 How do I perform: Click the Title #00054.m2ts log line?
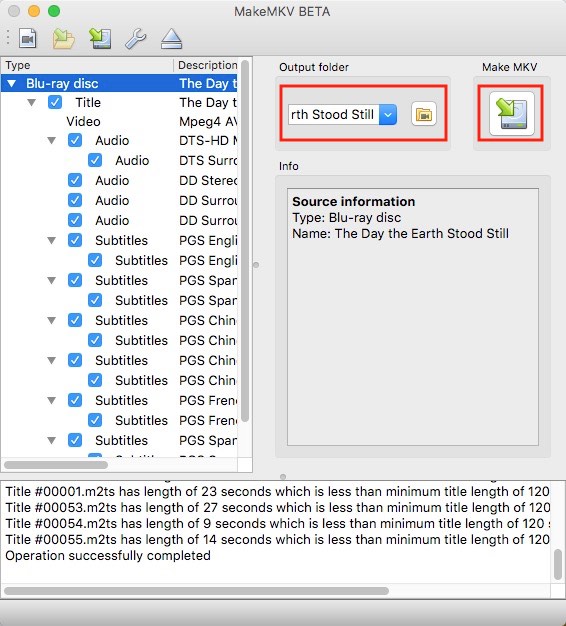coord(277,523)
